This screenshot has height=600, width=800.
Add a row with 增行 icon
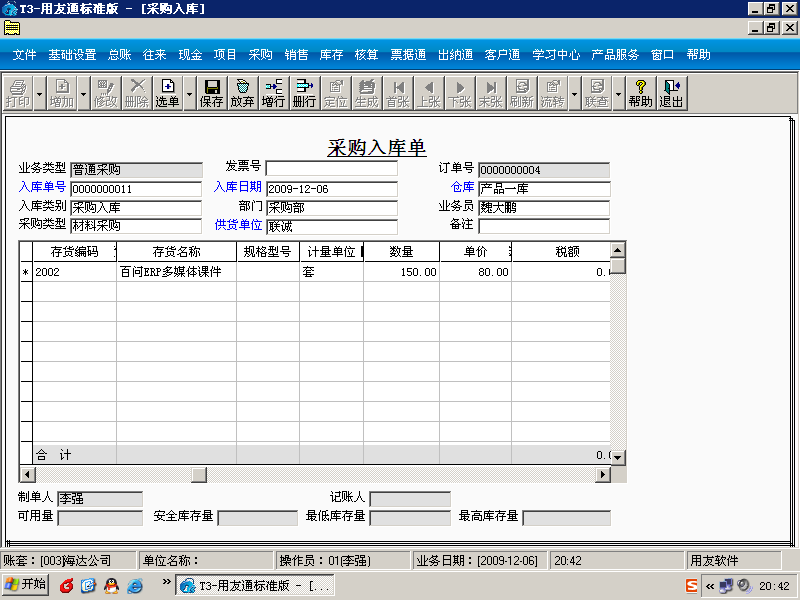(273, 93)
